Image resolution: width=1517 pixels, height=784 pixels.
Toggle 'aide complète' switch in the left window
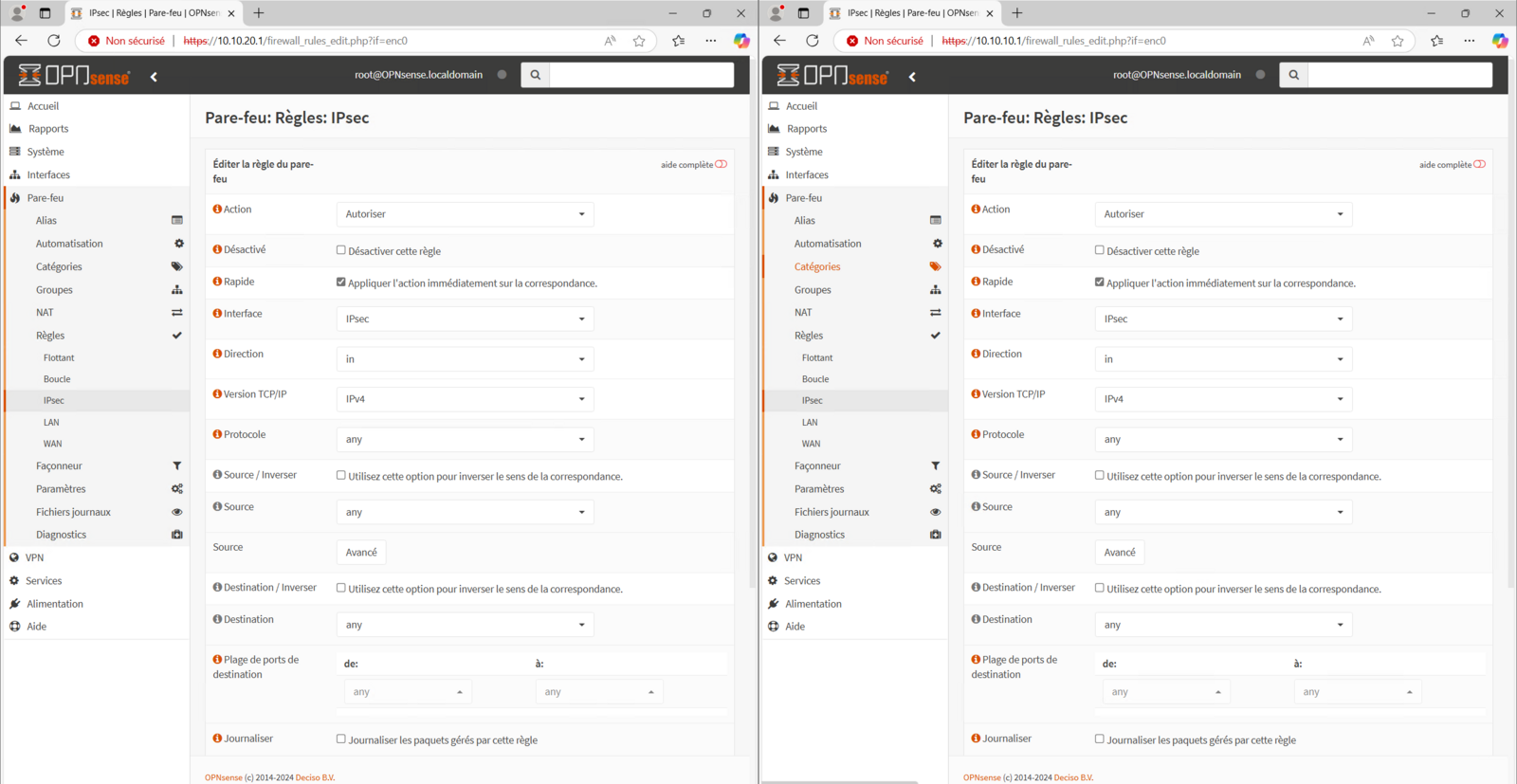coord(722,164)
